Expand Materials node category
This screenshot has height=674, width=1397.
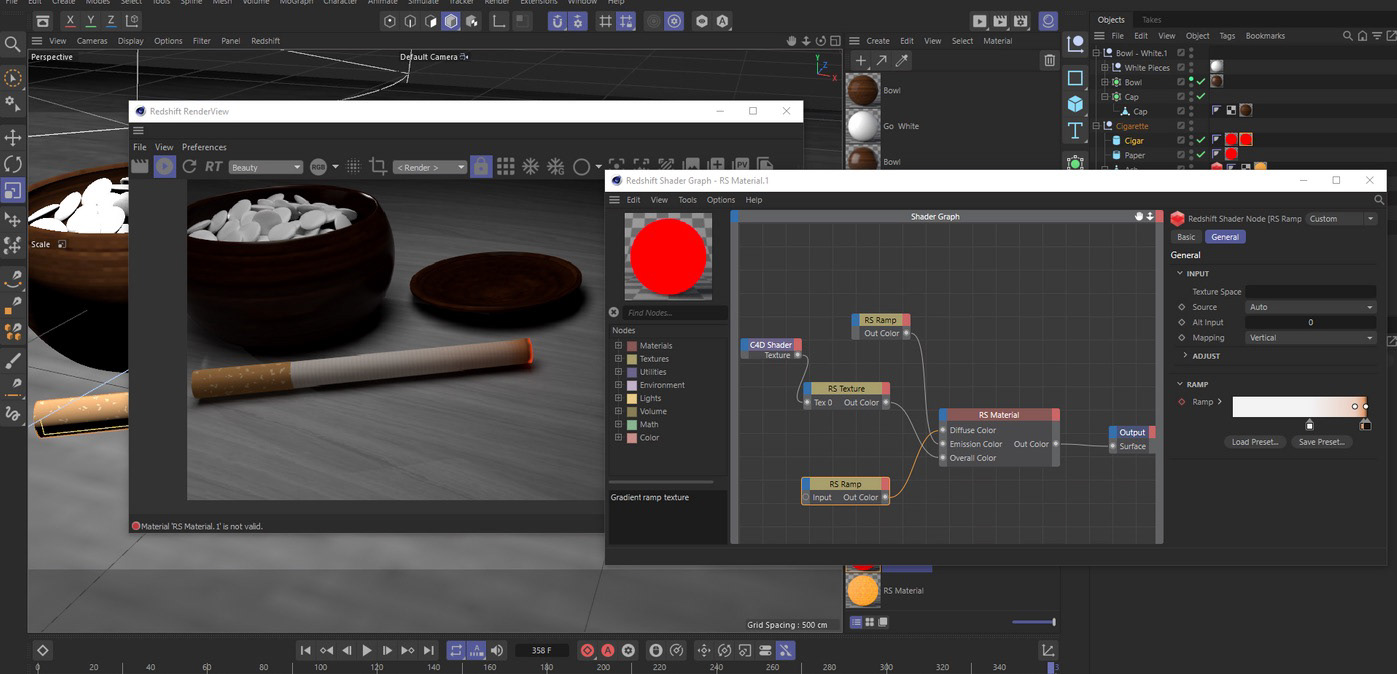618,346
